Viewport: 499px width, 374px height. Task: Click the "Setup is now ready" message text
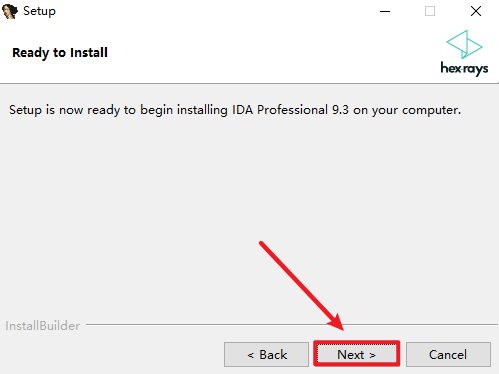point(235,110)
